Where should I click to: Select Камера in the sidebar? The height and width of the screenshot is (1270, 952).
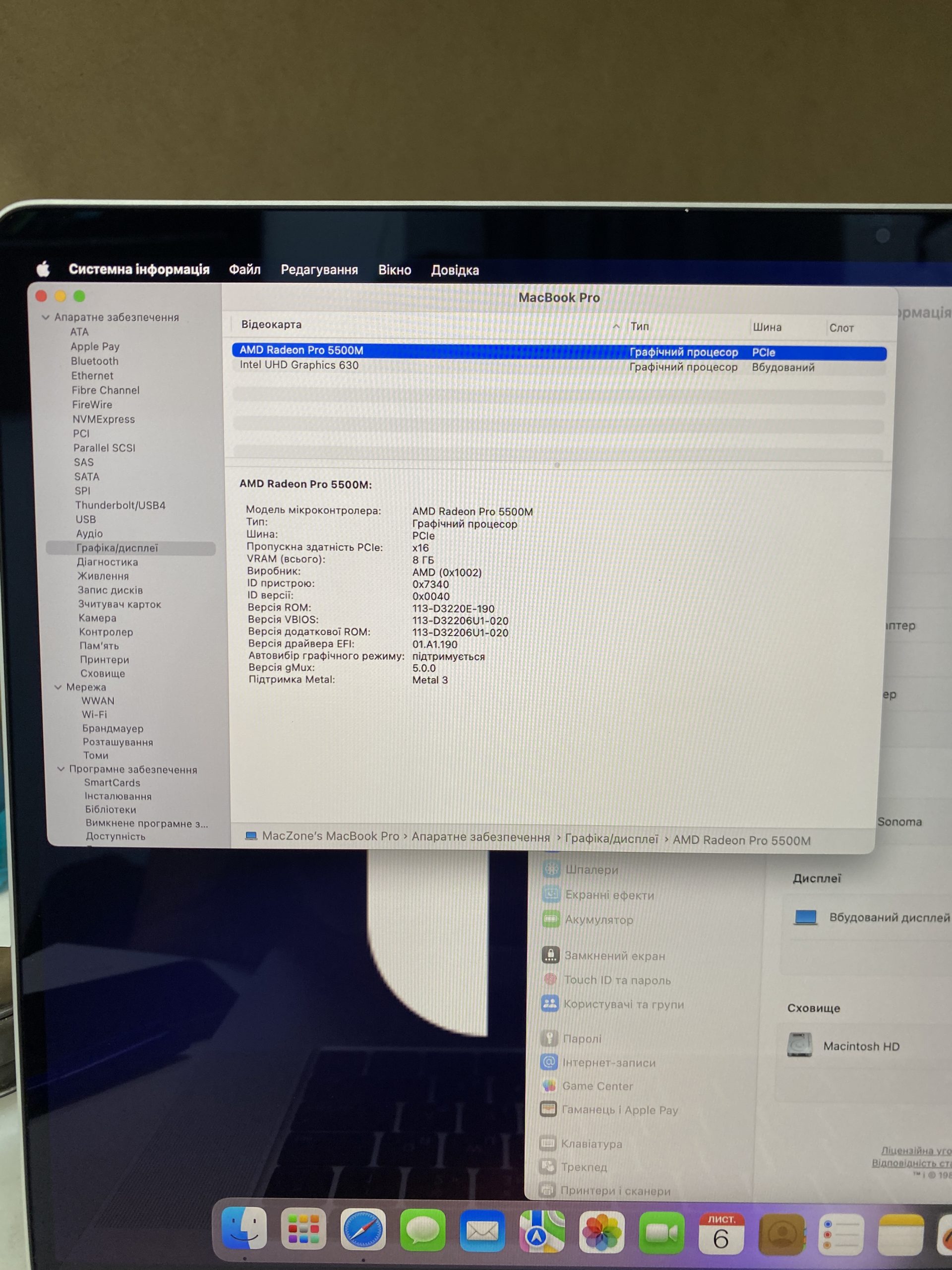pyautogui.click(x=97, y=618)
